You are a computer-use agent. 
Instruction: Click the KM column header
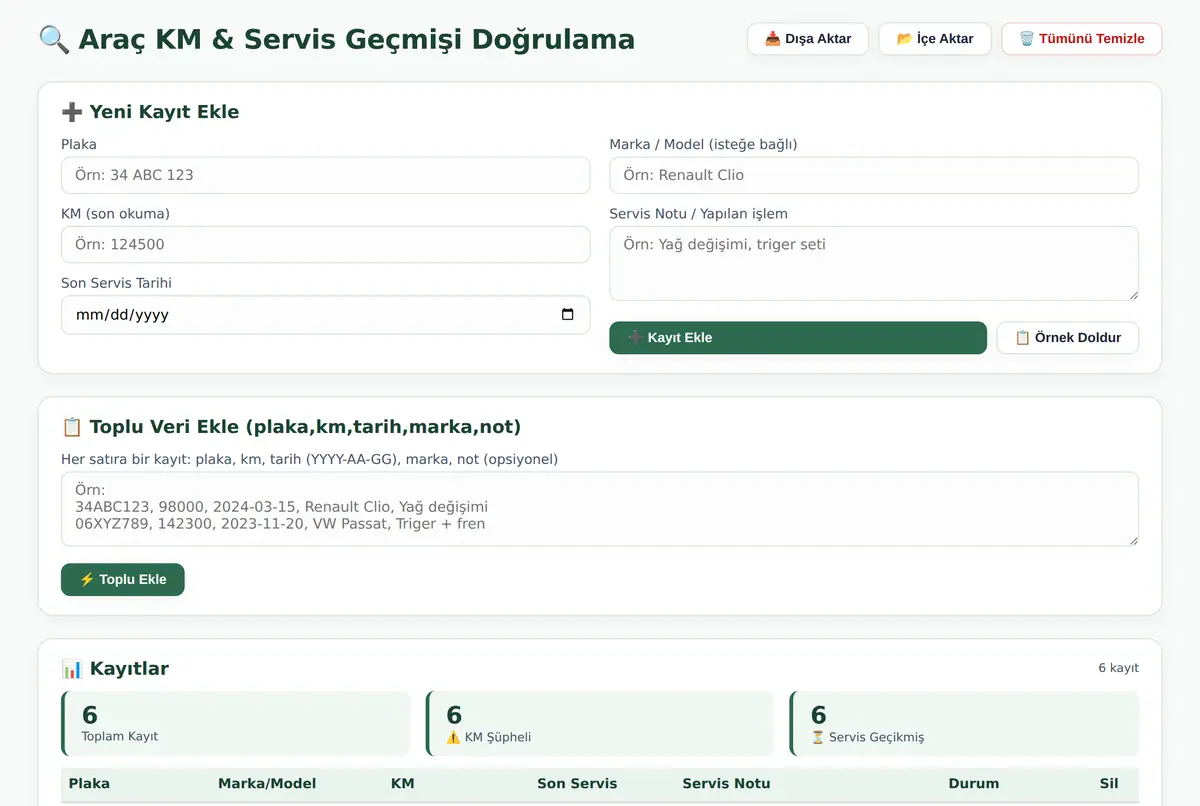402,783
